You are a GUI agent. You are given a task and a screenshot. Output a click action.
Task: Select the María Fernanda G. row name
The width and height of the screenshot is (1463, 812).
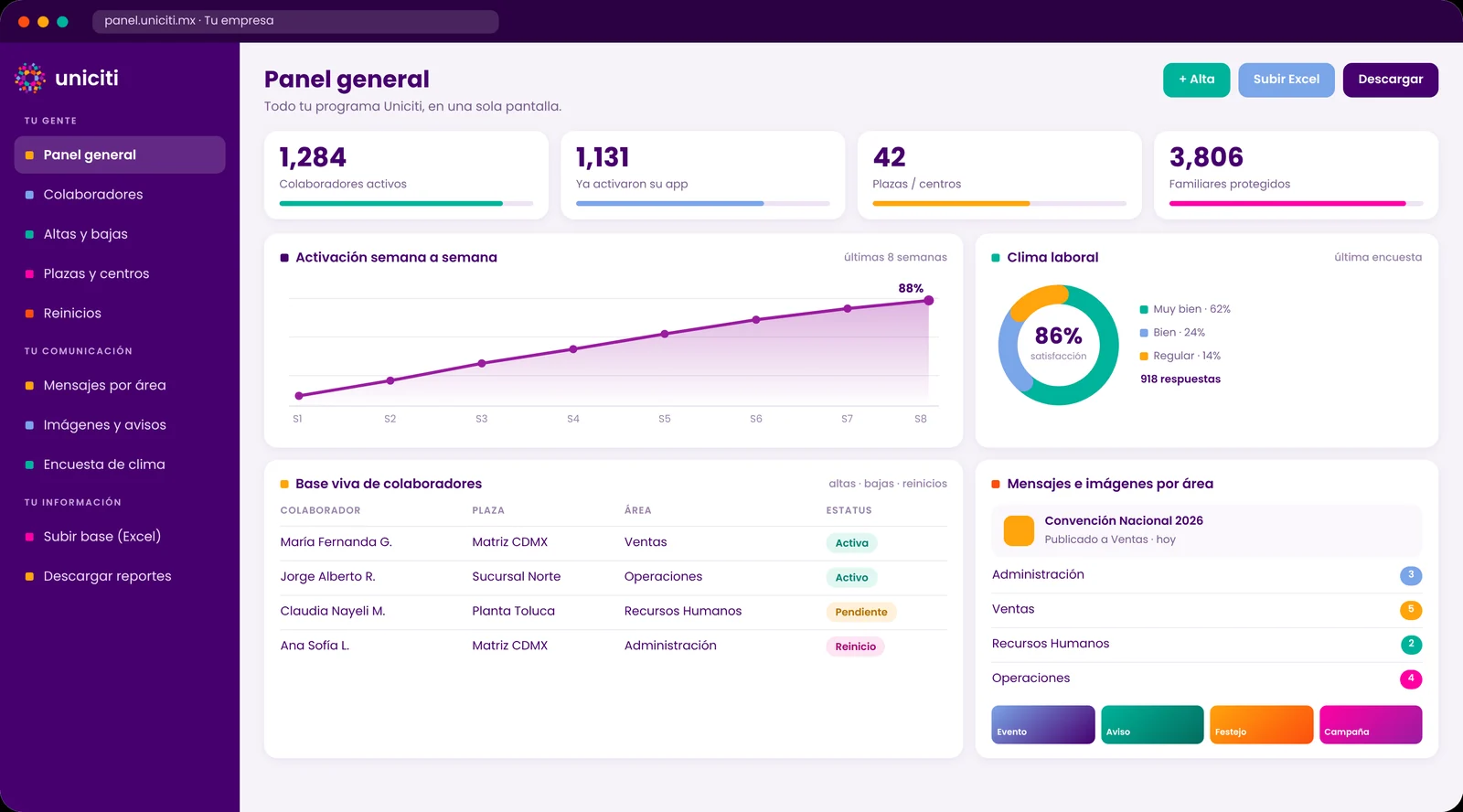pyautogui.click(x=336, y=542)
